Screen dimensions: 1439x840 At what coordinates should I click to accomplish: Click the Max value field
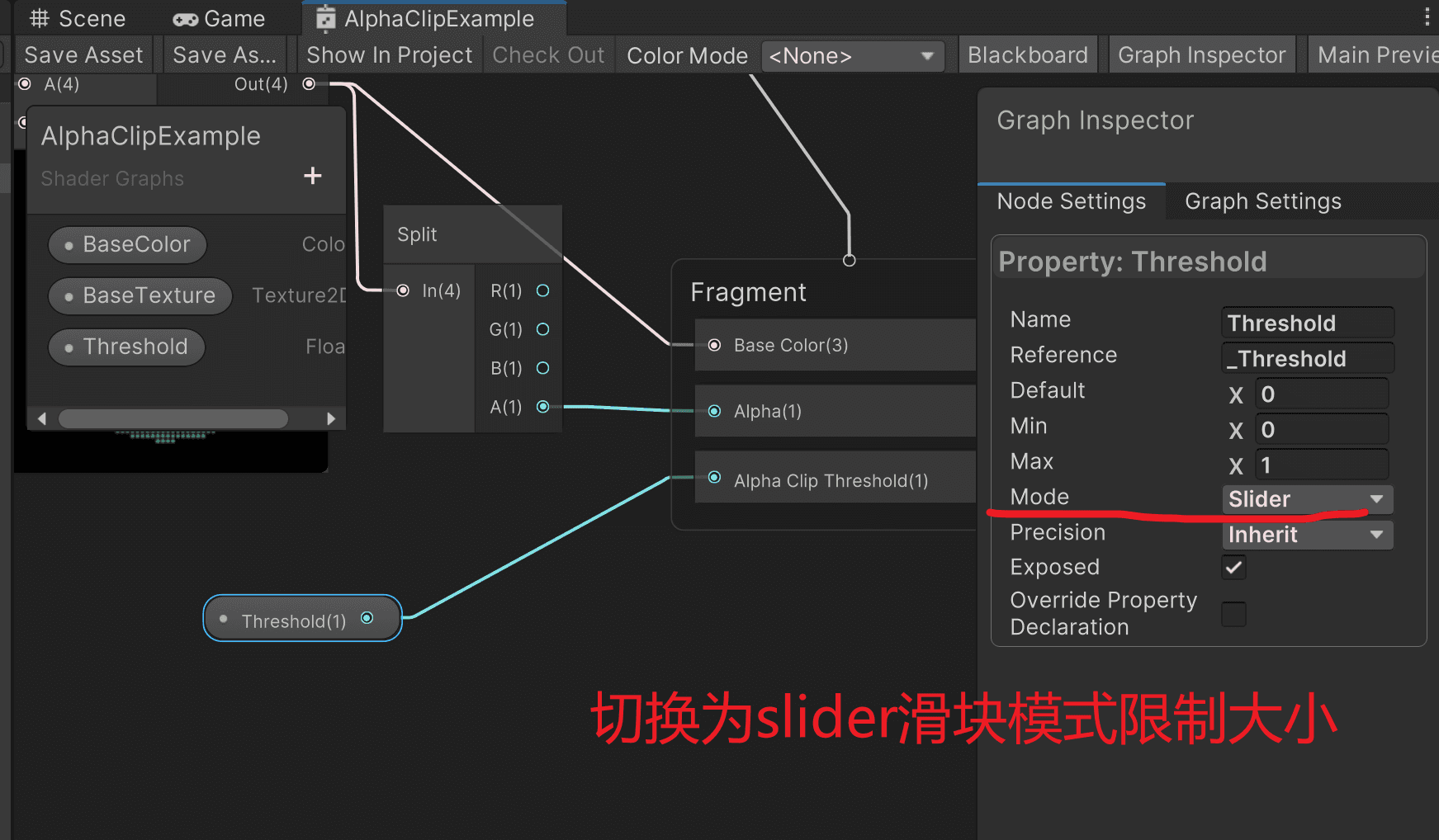(x=1322, y=465)
